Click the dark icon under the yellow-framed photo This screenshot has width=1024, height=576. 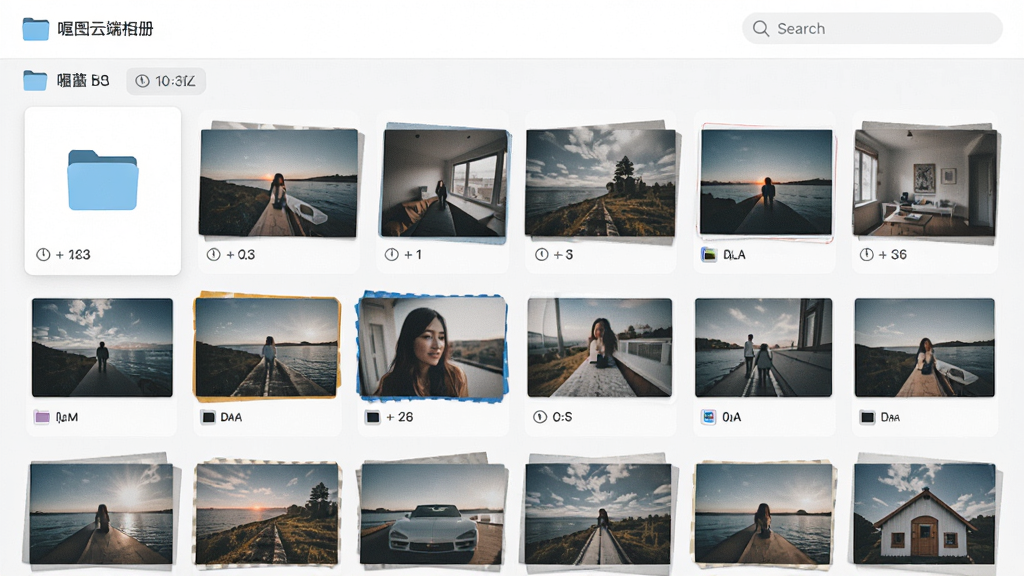[x=208, y=417]
